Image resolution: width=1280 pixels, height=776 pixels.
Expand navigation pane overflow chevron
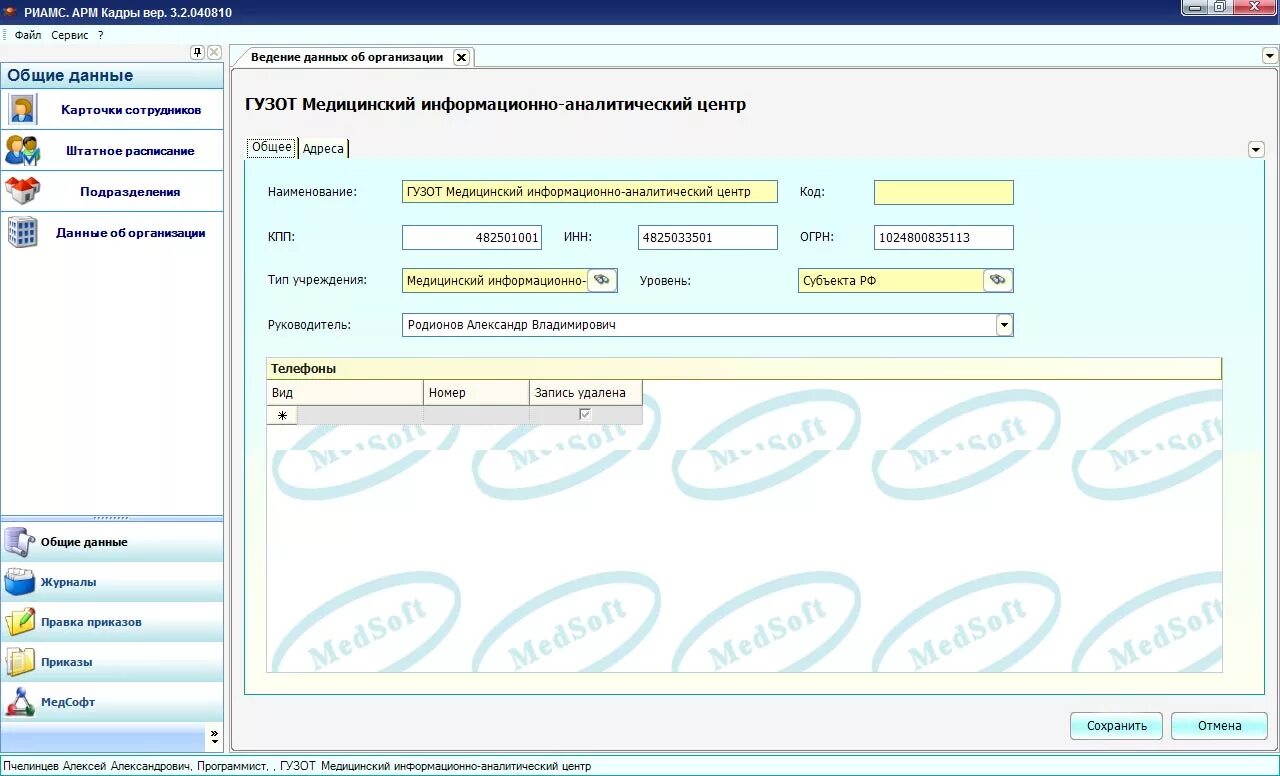214,738
